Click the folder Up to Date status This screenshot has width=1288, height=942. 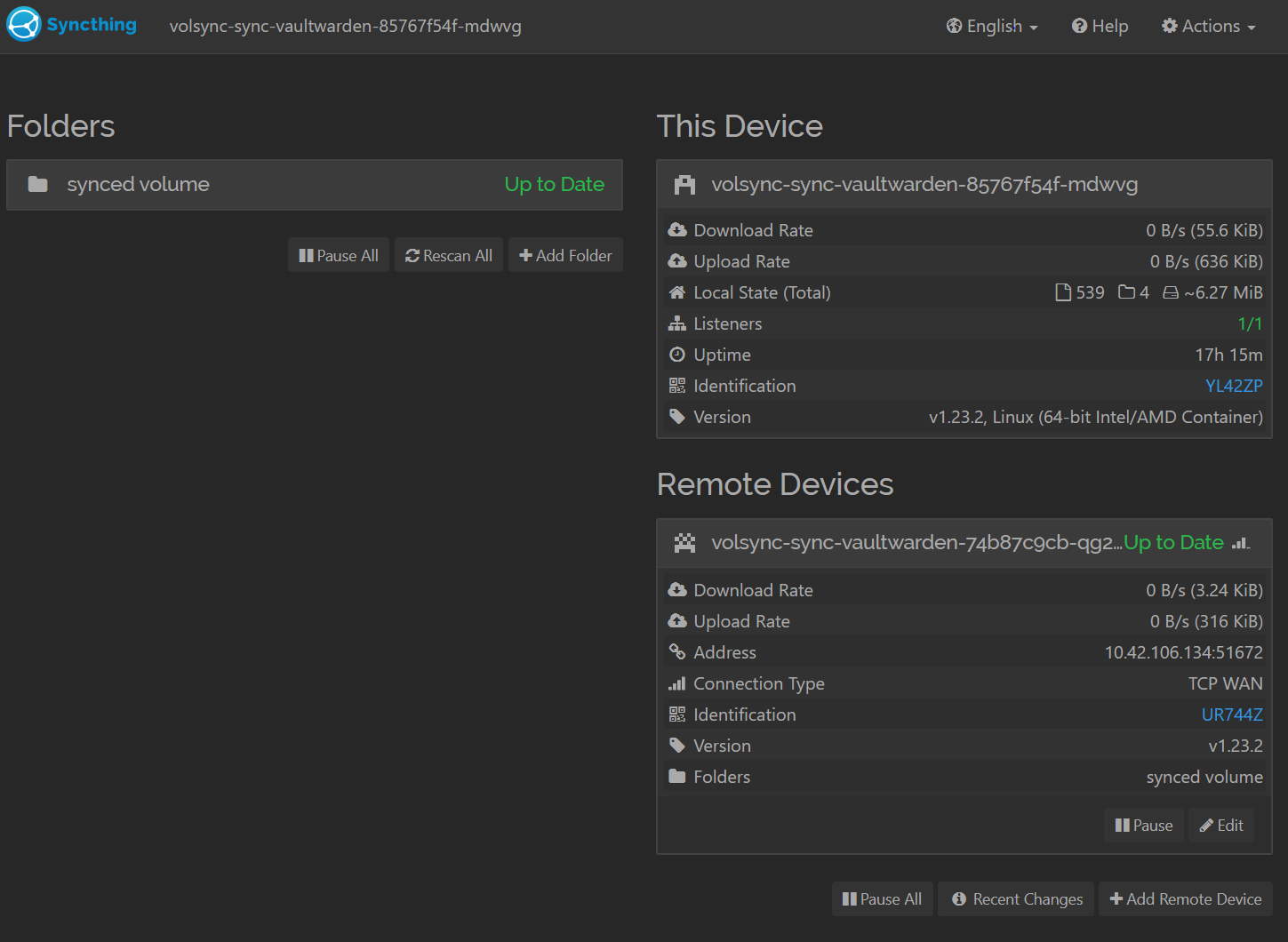(554, 185)
